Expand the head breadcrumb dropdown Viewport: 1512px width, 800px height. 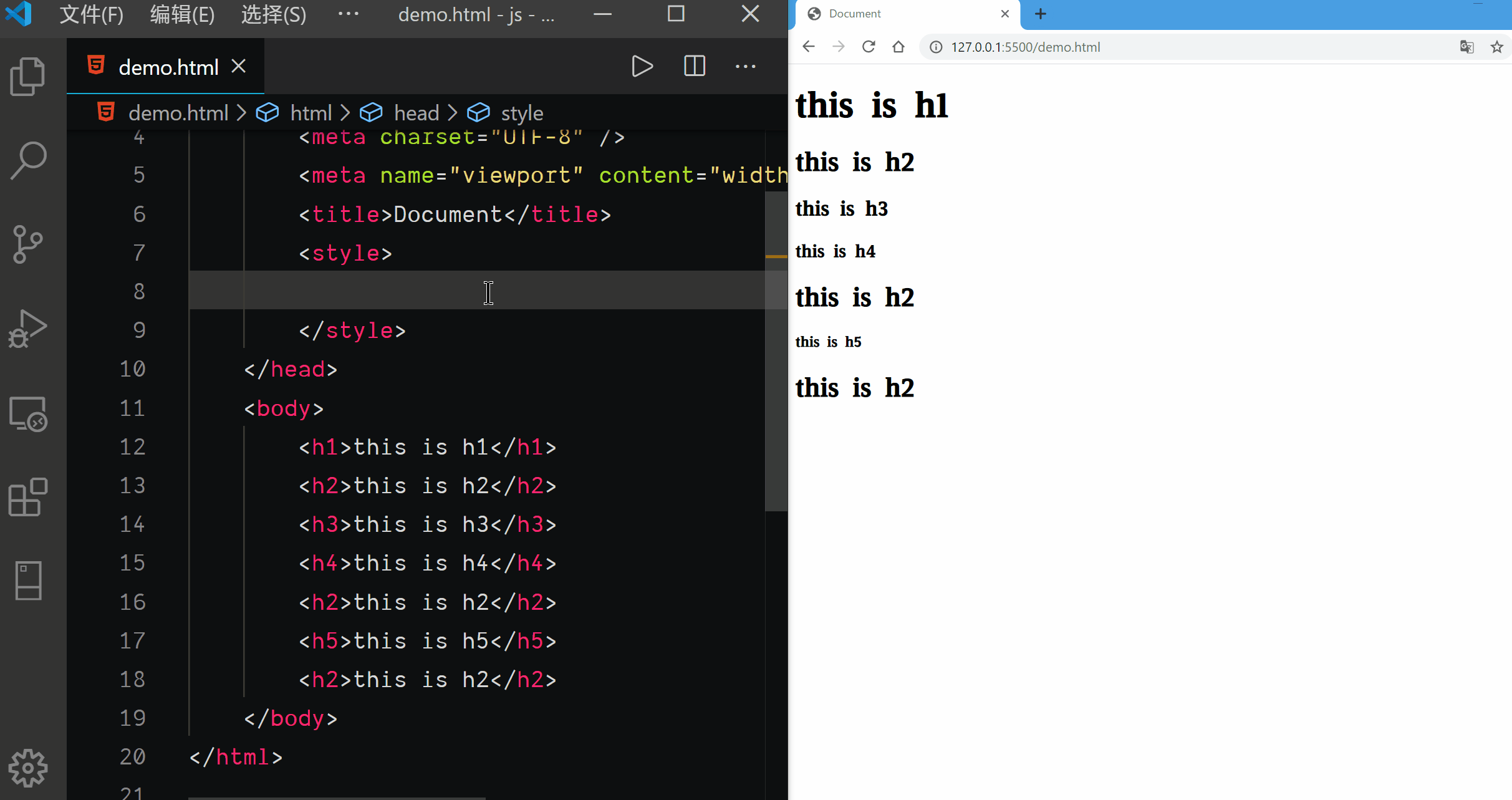pyautogui.click(x=416, y=113)
